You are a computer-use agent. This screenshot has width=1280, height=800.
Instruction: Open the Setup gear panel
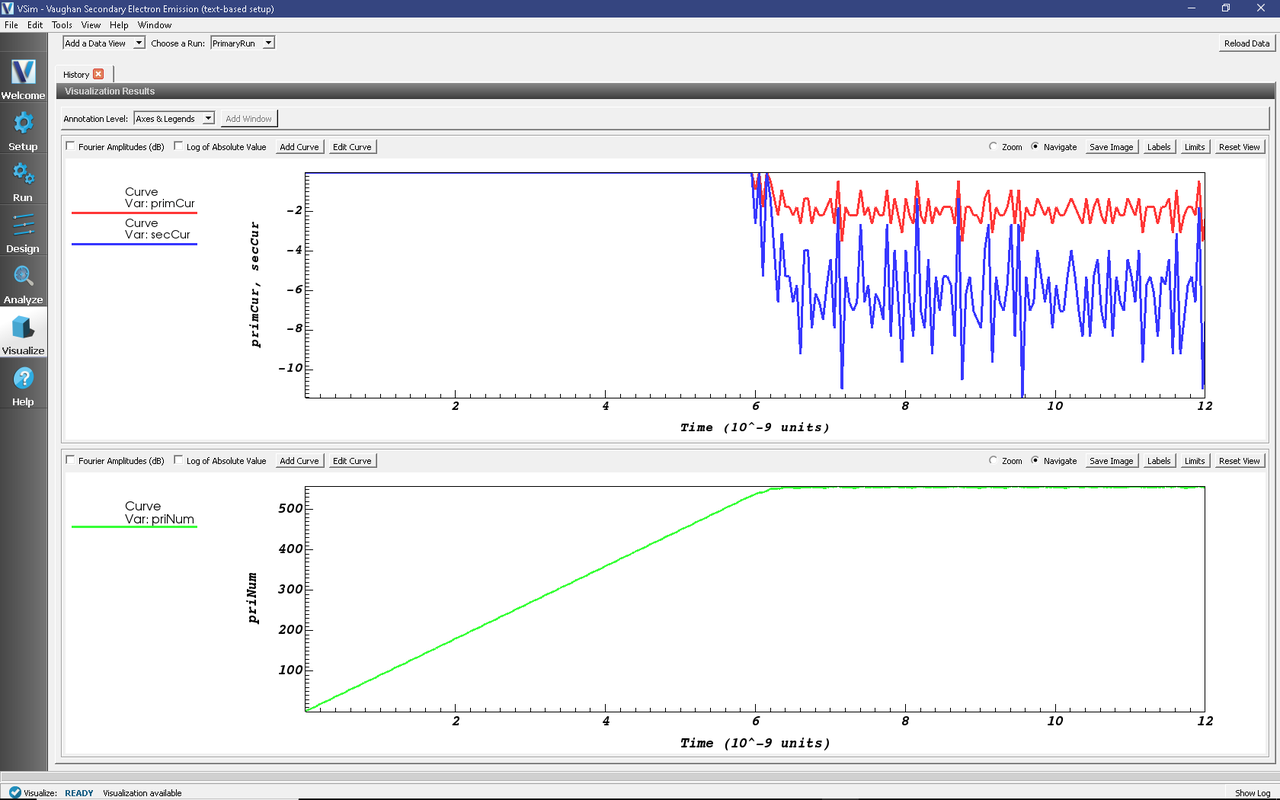pos(23,130)
